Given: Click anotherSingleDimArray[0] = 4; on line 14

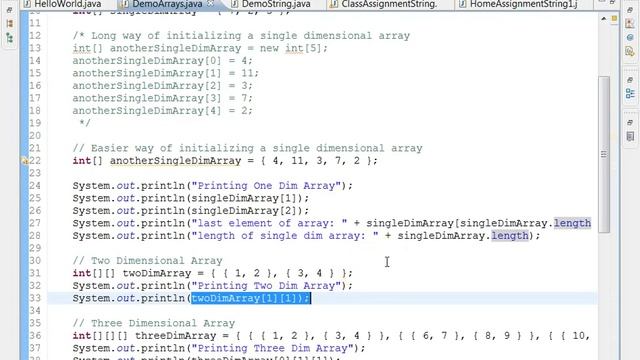Looking at the screenshot, I should coord(163,61).
